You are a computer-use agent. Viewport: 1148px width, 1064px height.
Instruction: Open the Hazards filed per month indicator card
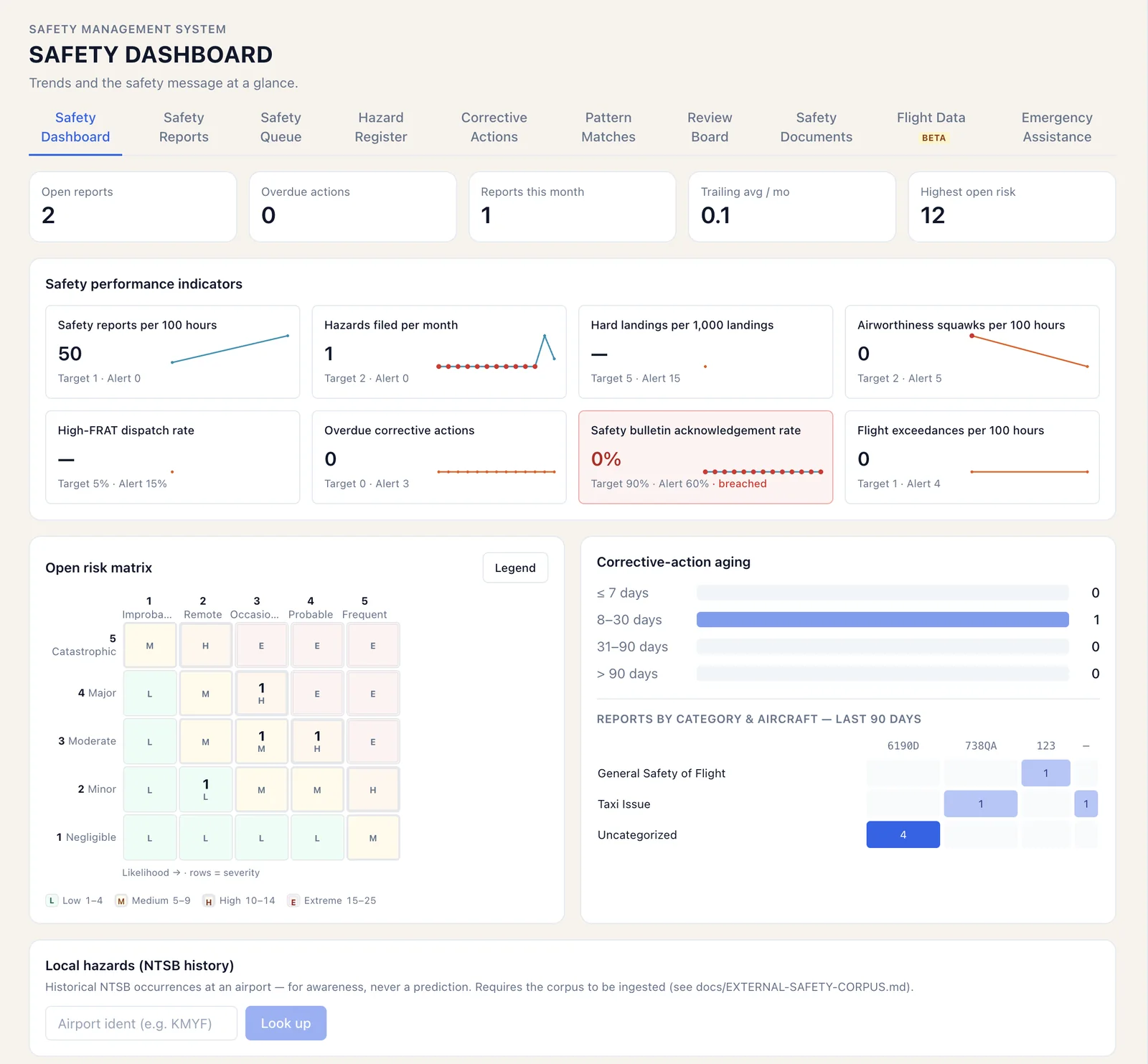pyautogui.click(x=439, y=352)
